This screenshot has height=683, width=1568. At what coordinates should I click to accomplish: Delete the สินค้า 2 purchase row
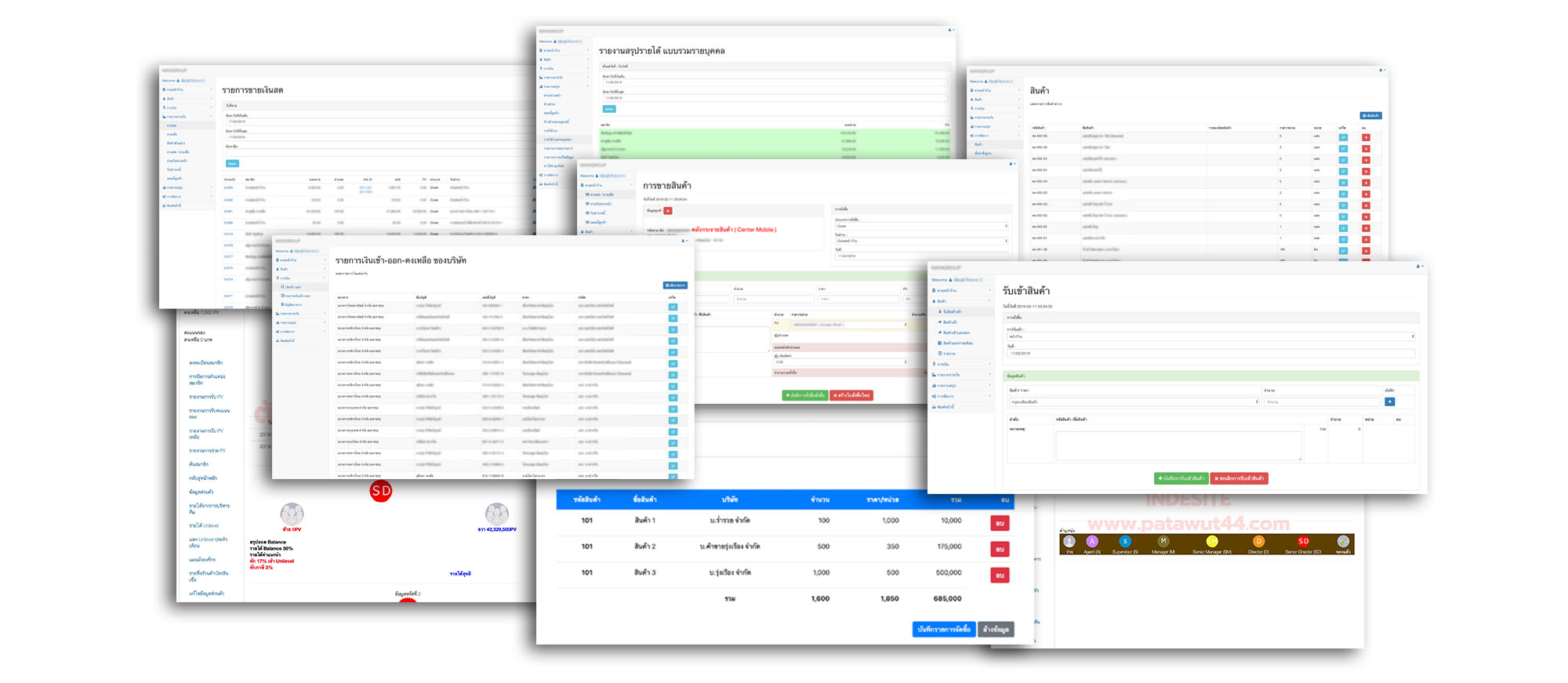click(1000, 549)
